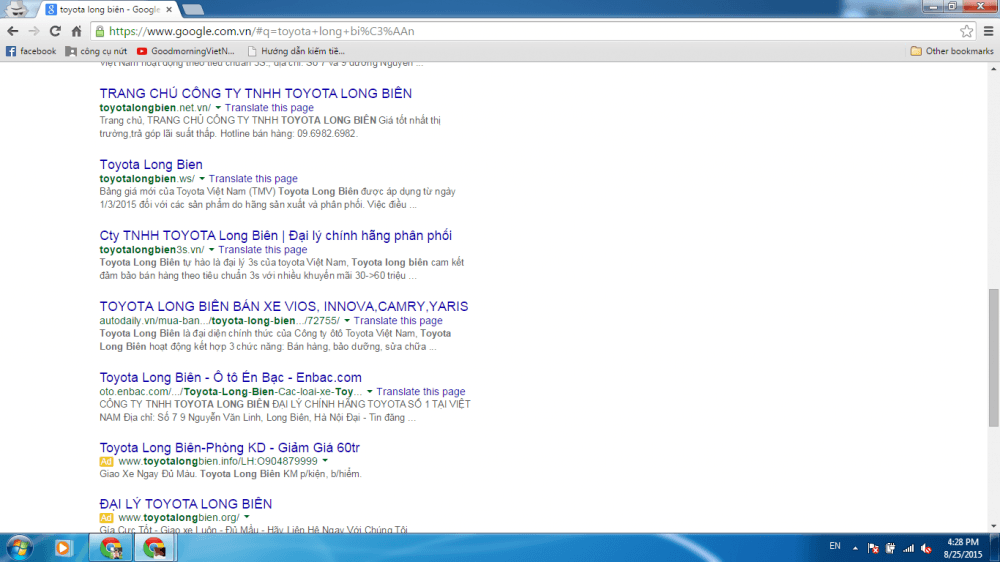This screenshot has height=562, width=1000.
Task: Expand dropdown arrow beside autodaily.vn URL
Action: coord(346,320)
